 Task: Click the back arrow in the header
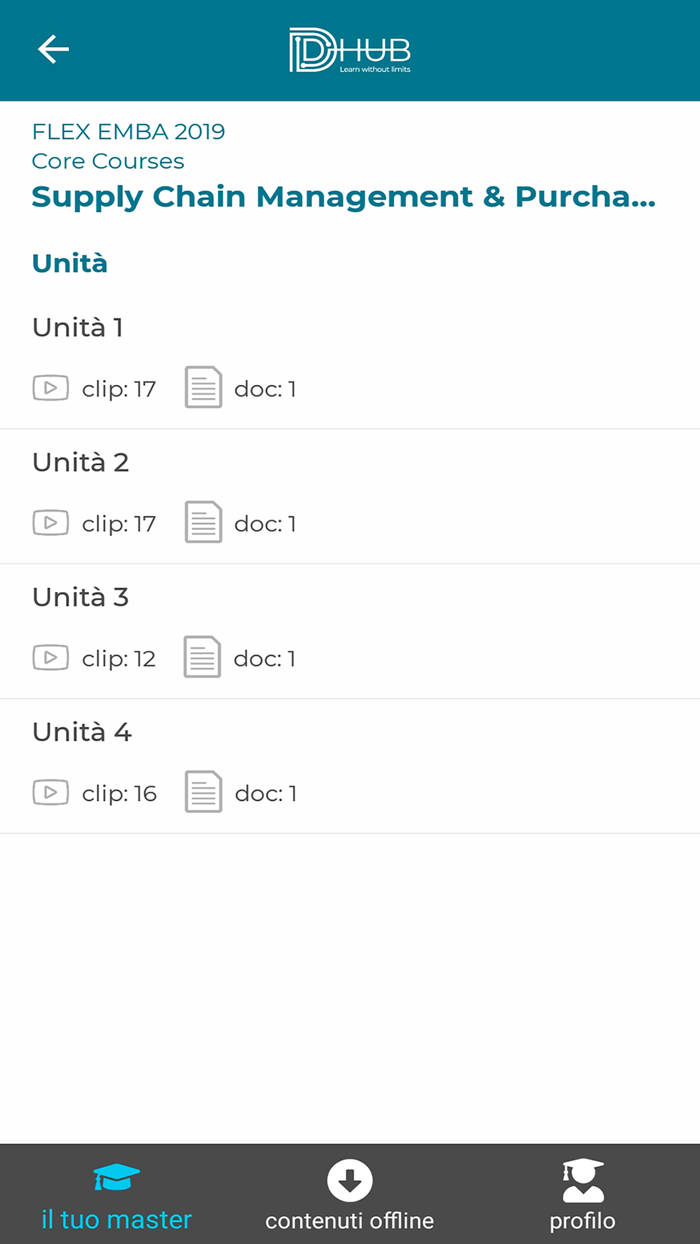pos(53,49)
